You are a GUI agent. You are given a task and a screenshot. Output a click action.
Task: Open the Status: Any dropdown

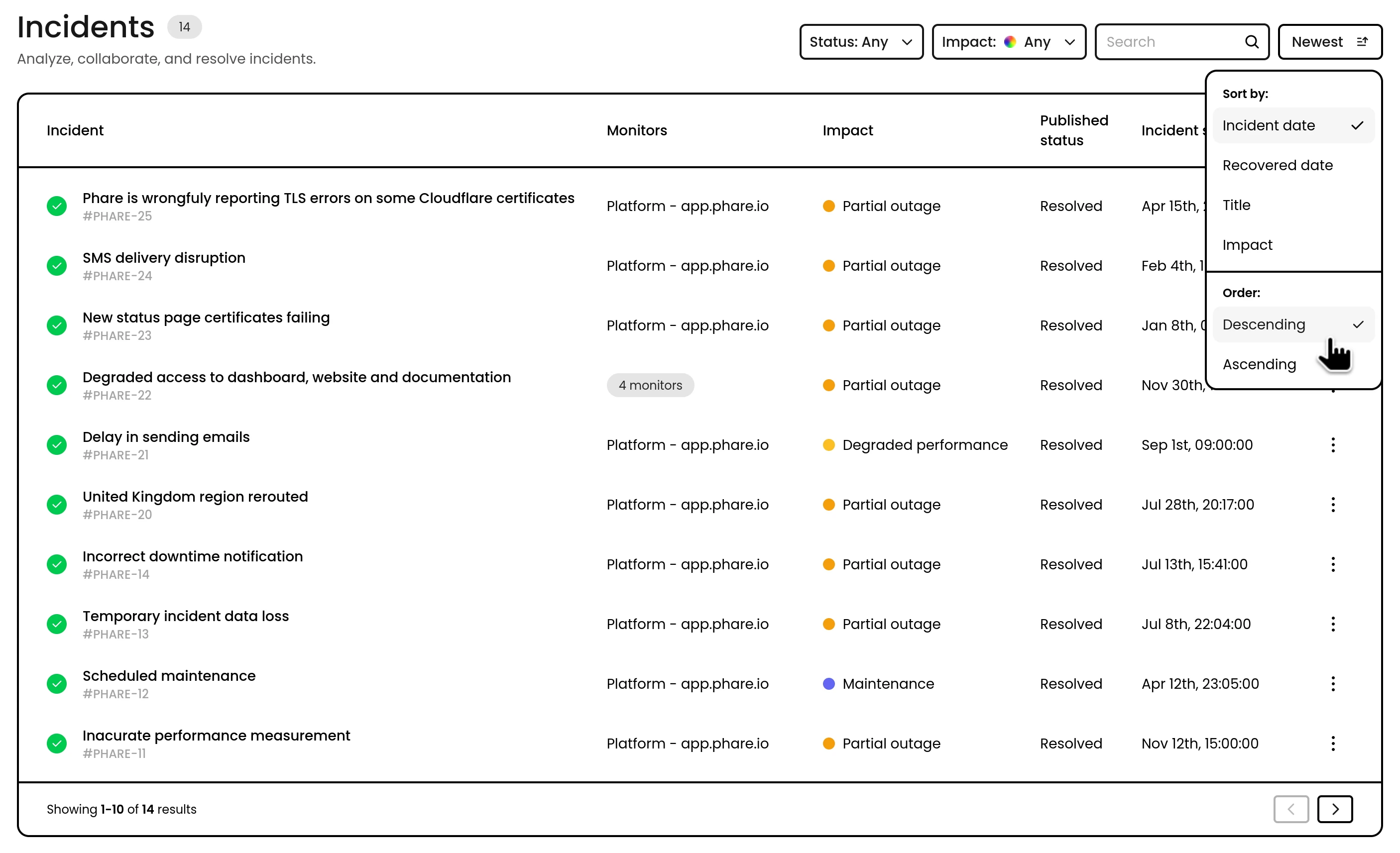[861, 41]
